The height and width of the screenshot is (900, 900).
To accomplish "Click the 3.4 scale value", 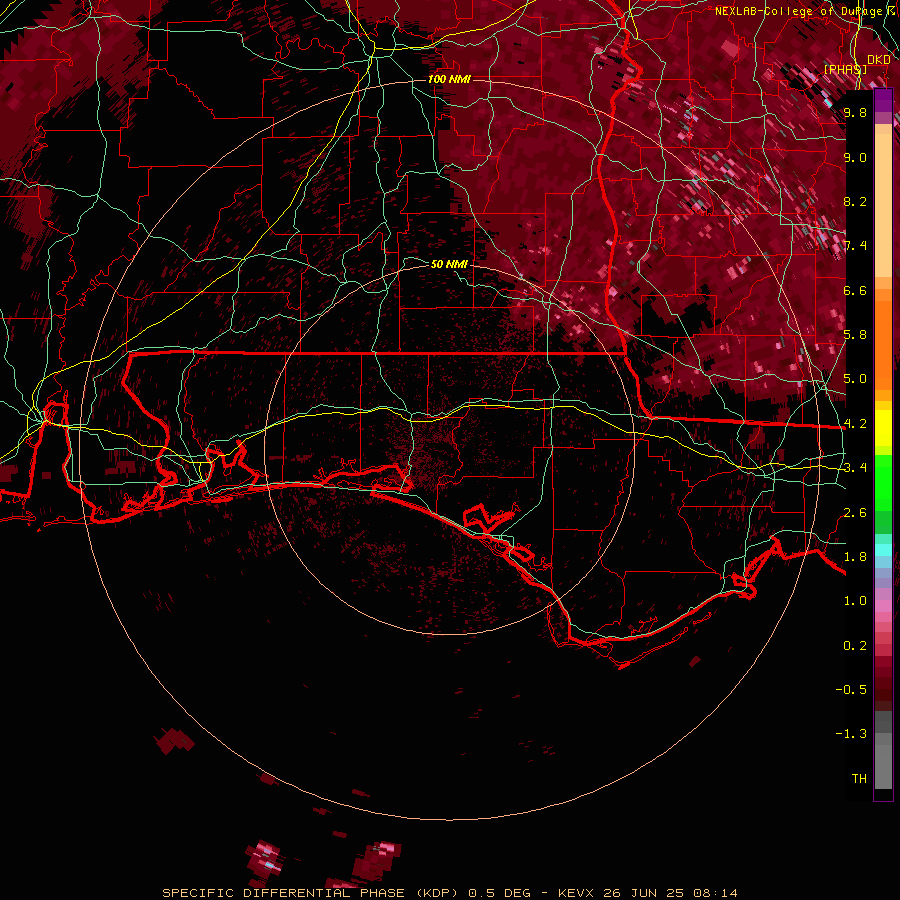I will tap(855, 468).
